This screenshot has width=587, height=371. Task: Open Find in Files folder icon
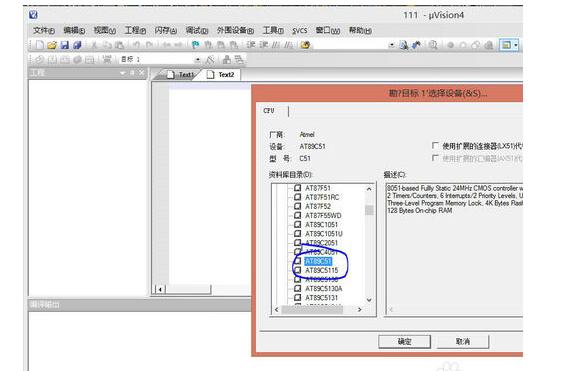tap(305, 45)
